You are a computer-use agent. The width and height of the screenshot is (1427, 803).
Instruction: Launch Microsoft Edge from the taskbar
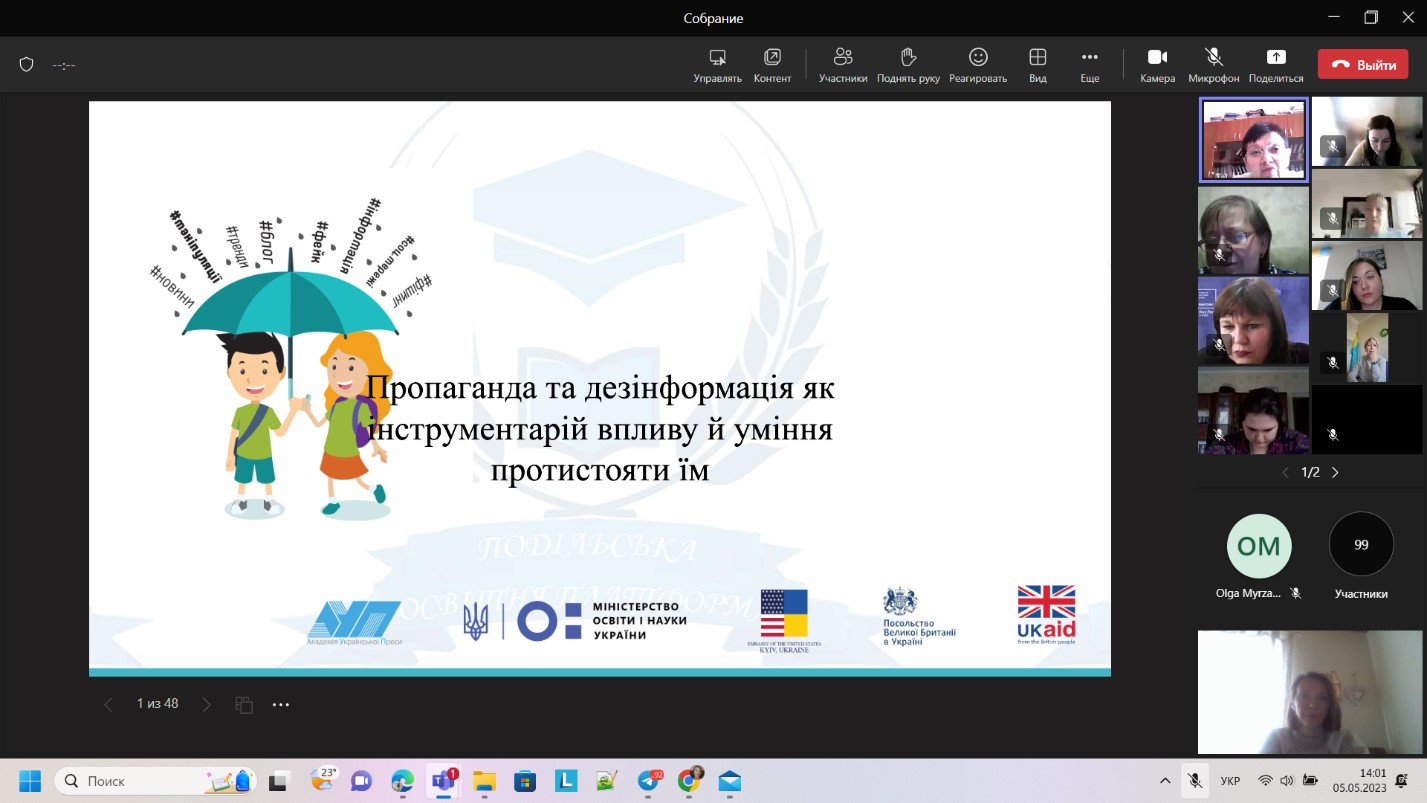(x=402, y=781)
